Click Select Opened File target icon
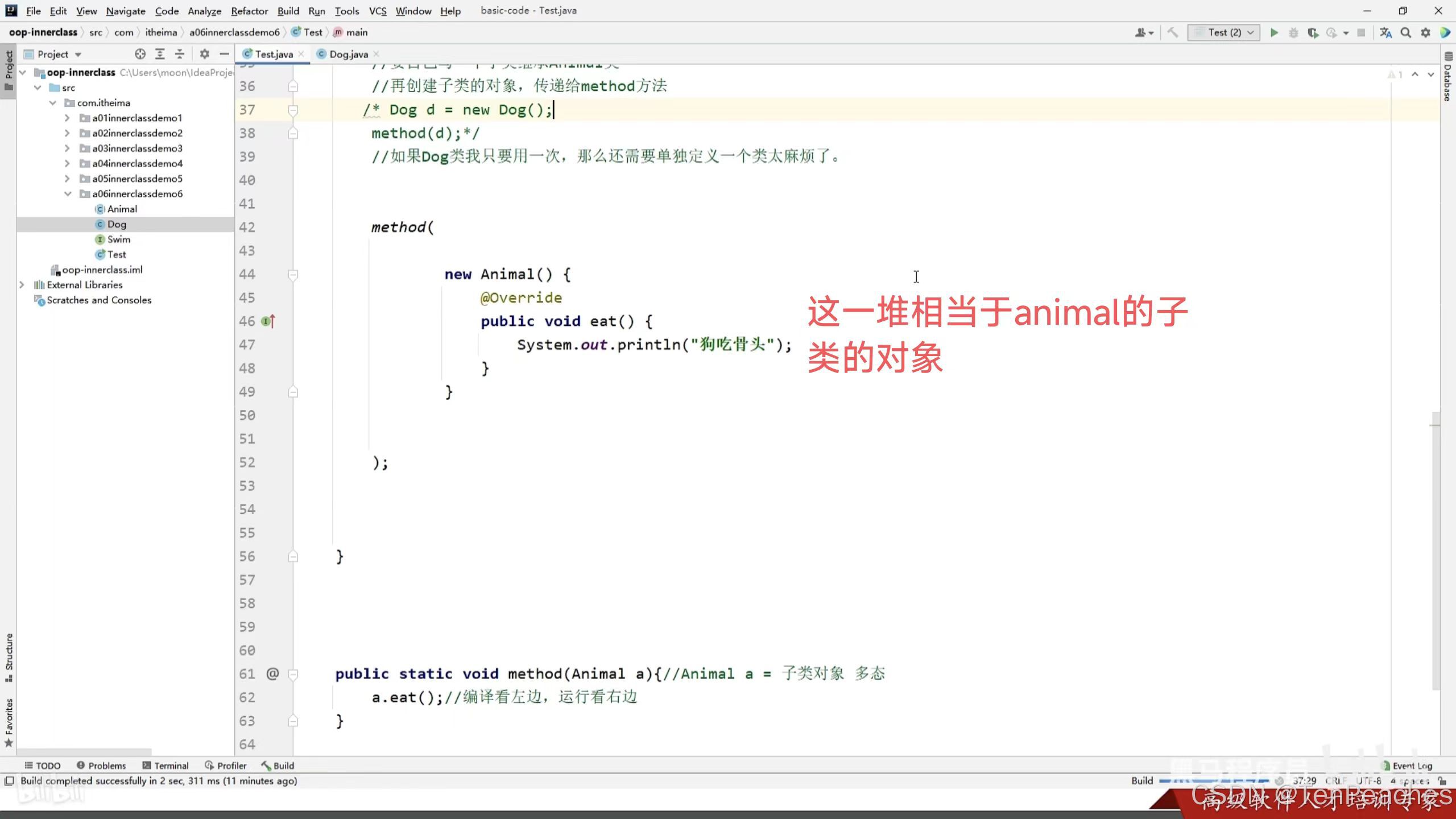 click(140, 54)
